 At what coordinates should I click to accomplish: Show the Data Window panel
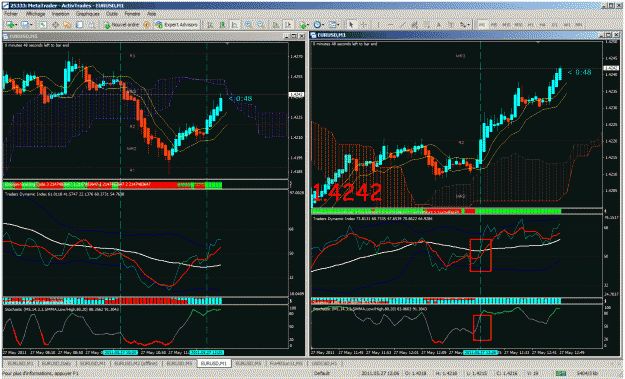(55, 25)
